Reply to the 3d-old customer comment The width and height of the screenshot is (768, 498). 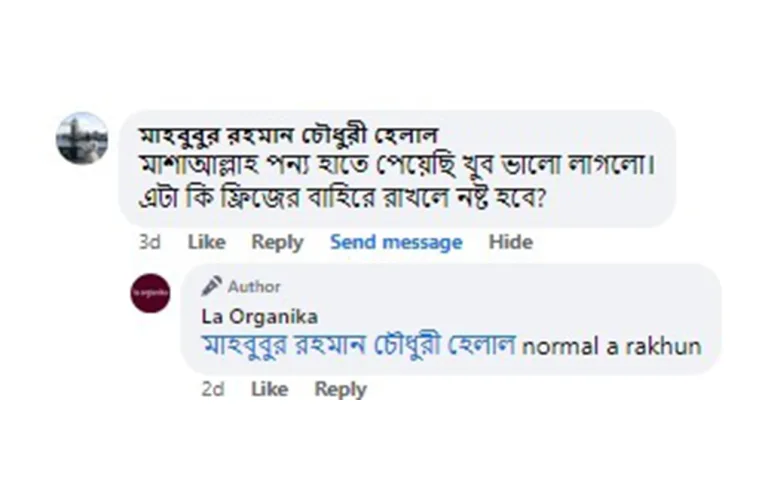click(x=277, y=242)
